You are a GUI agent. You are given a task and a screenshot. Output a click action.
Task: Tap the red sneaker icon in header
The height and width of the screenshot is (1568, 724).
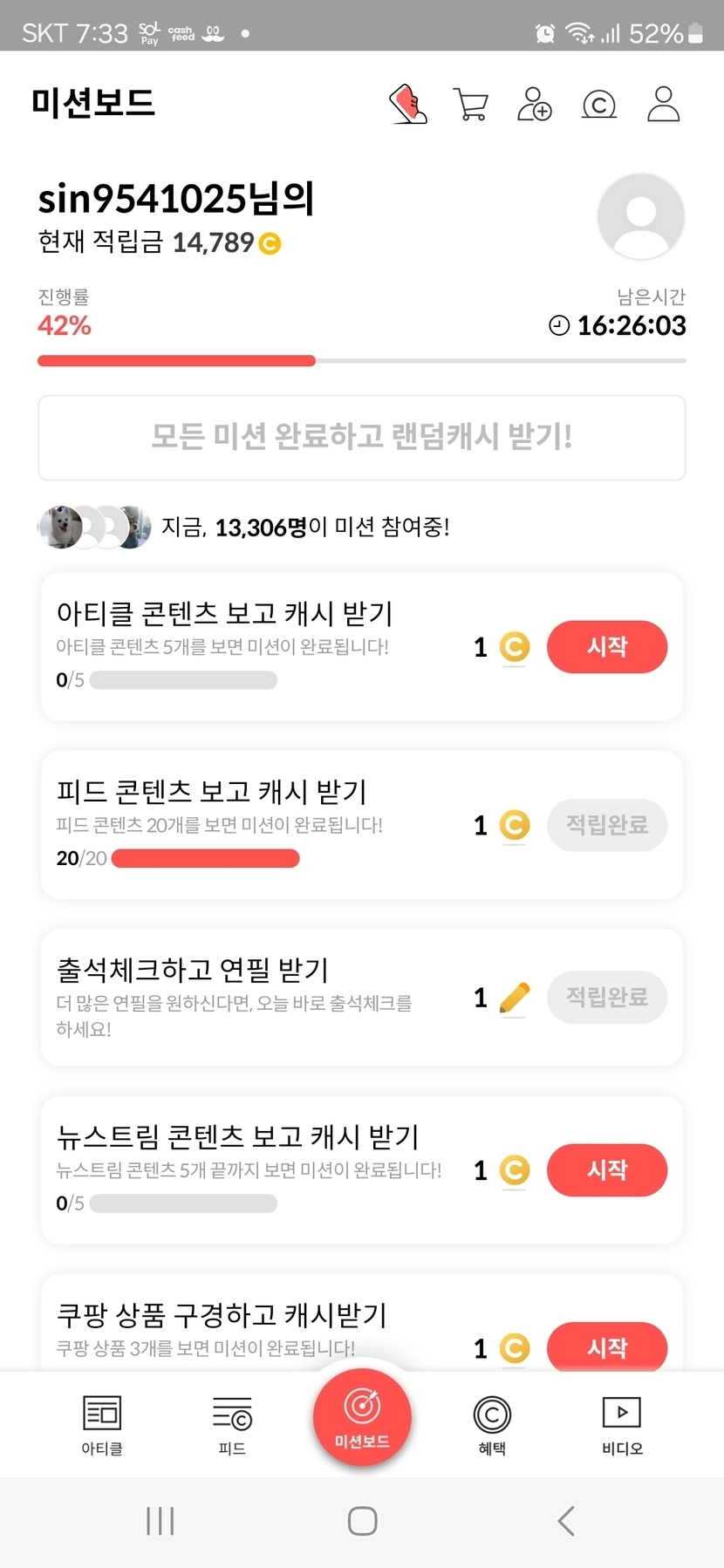pos(407,105)
